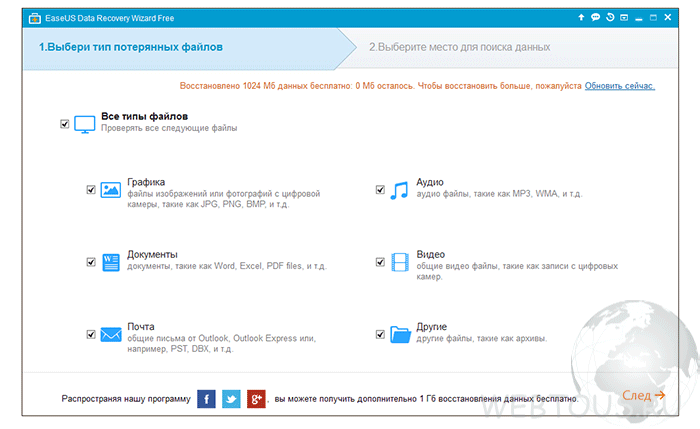Image resolution: width=700 pixels, height=429 pixels.
Task: Share via the Google Plus icon
Action: [x=256, y=399]
